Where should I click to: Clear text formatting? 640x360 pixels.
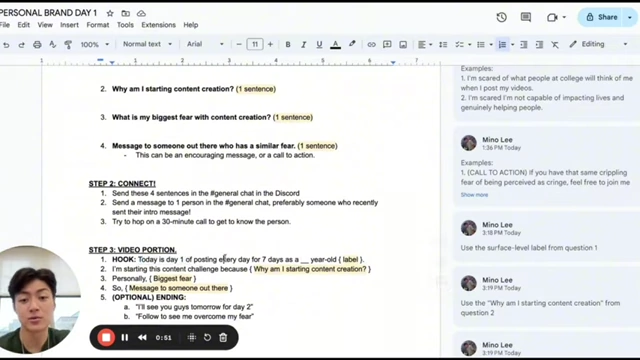[555, 44]
